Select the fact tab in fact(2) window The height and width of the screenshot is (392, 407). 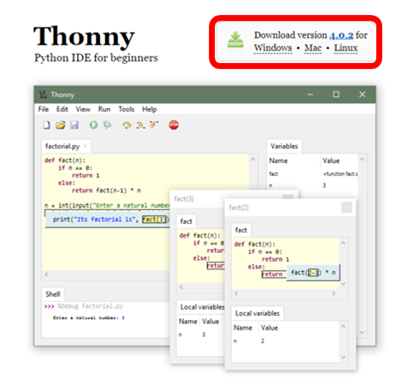click(241, 230)
